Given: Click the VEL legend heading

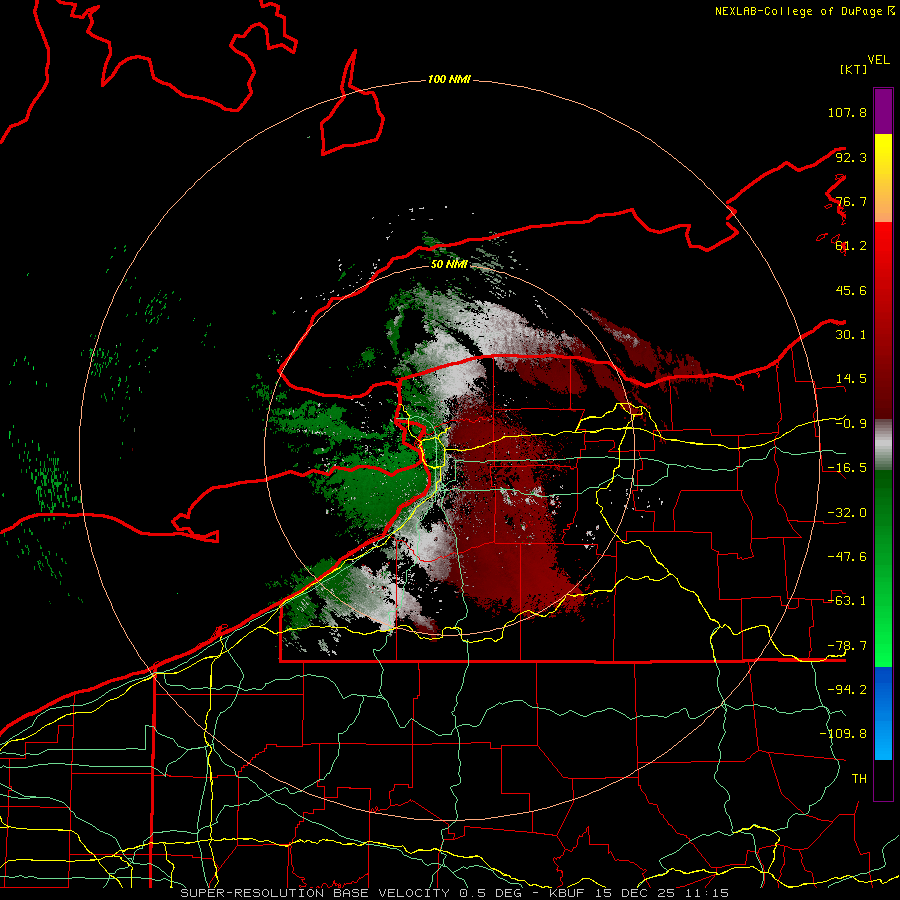Looking at the screenshot, I should (x=878, y=60).
